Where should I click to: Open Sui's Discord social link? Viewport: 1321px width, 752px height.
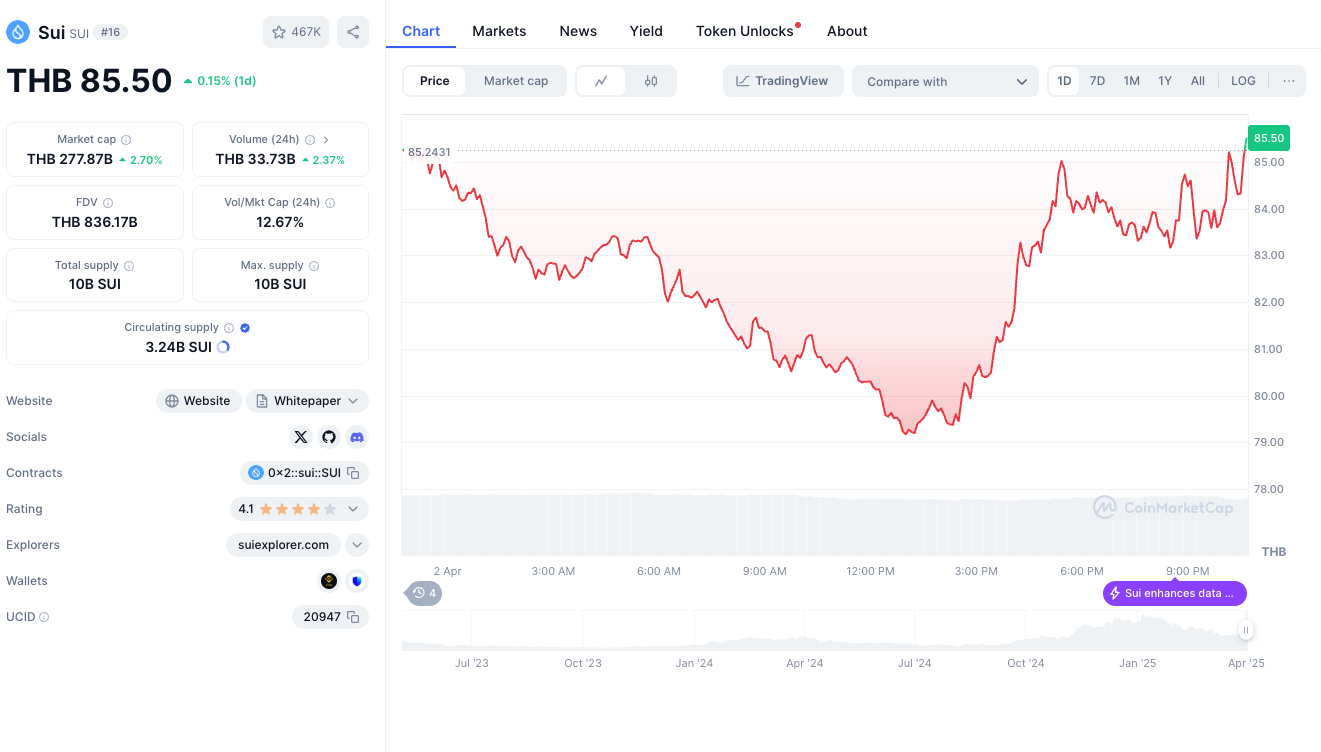coord(357,437)
